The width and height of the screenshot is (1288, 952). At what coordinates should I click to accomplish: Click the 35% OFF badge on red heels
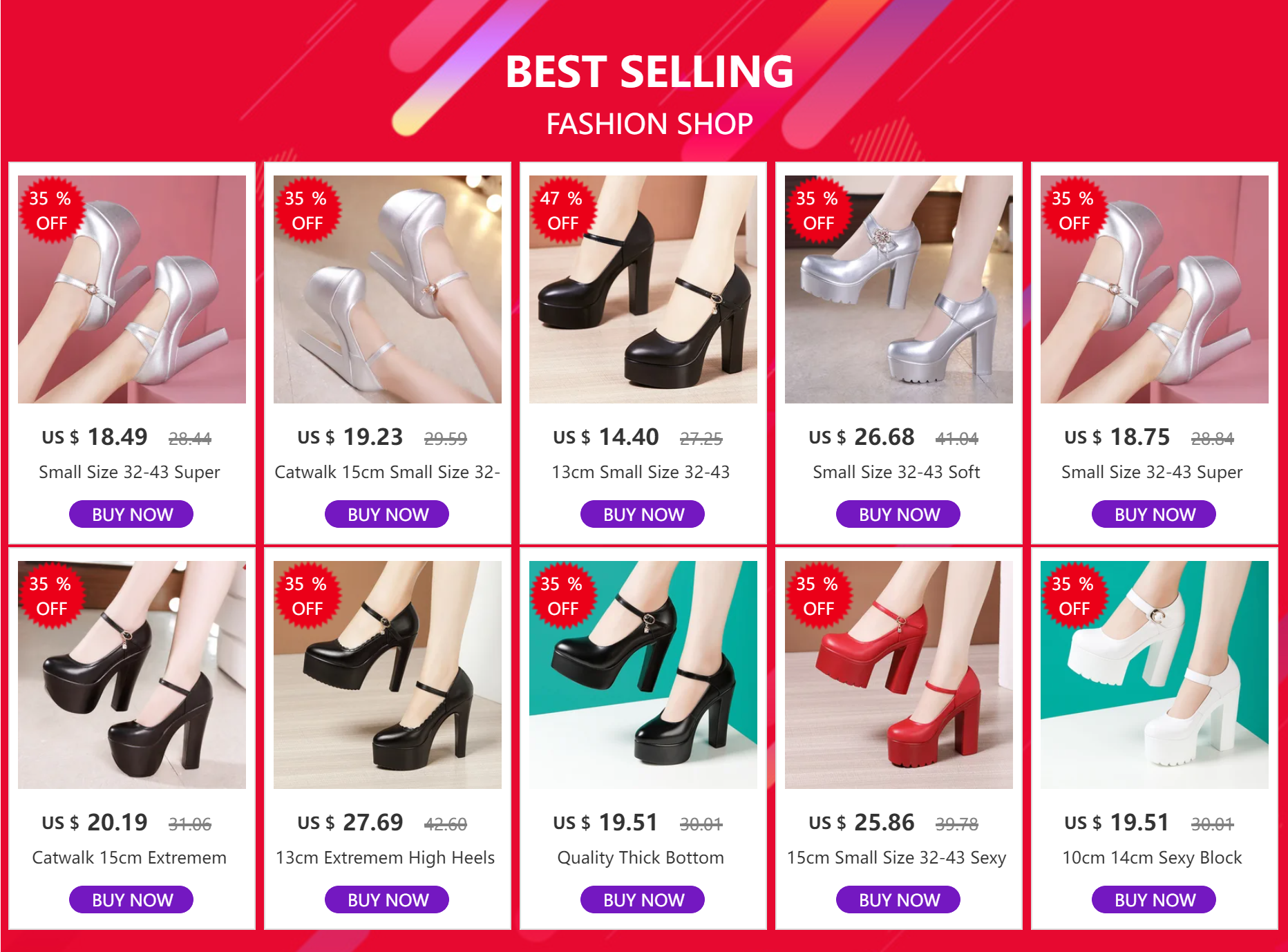[817, 596]
